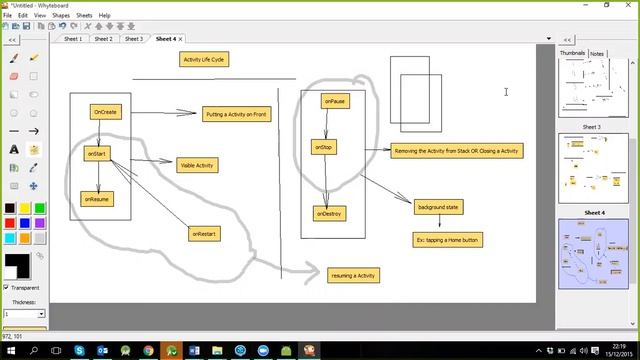Click the Copy icon in toolbar
This screenshot has width=640, height=360.
pos(41,26)
